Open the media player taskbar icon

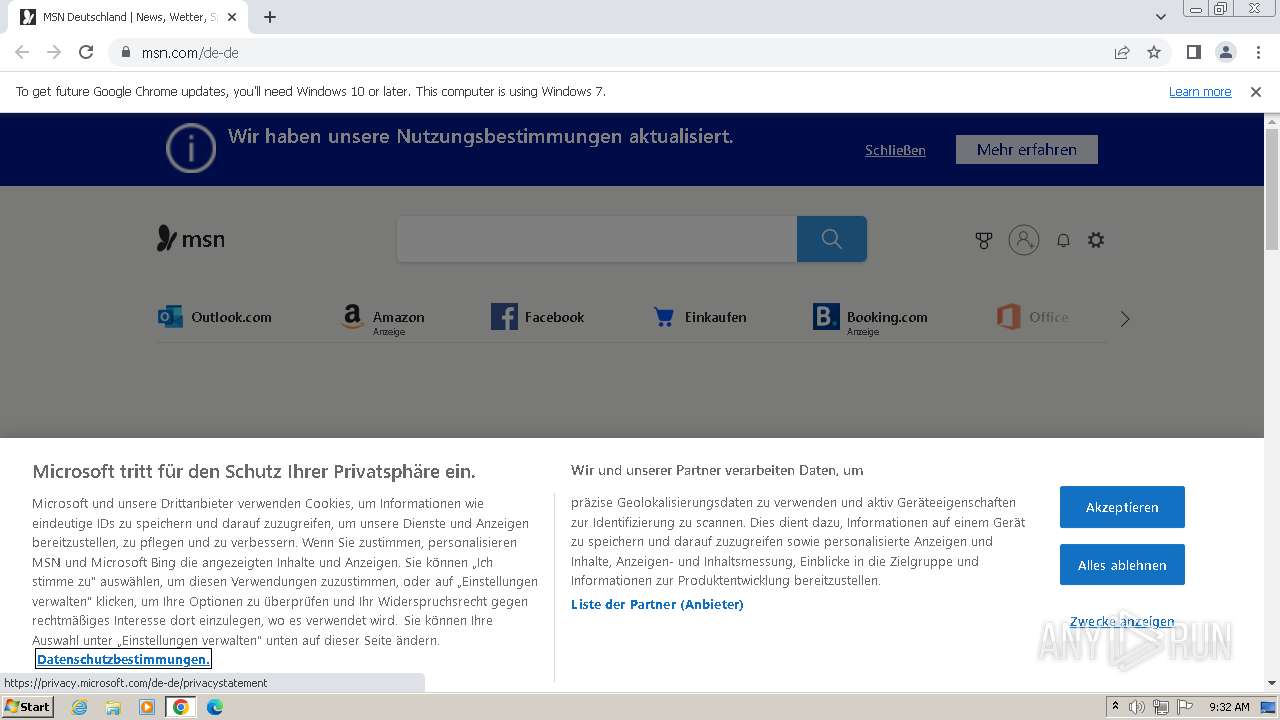147,707
